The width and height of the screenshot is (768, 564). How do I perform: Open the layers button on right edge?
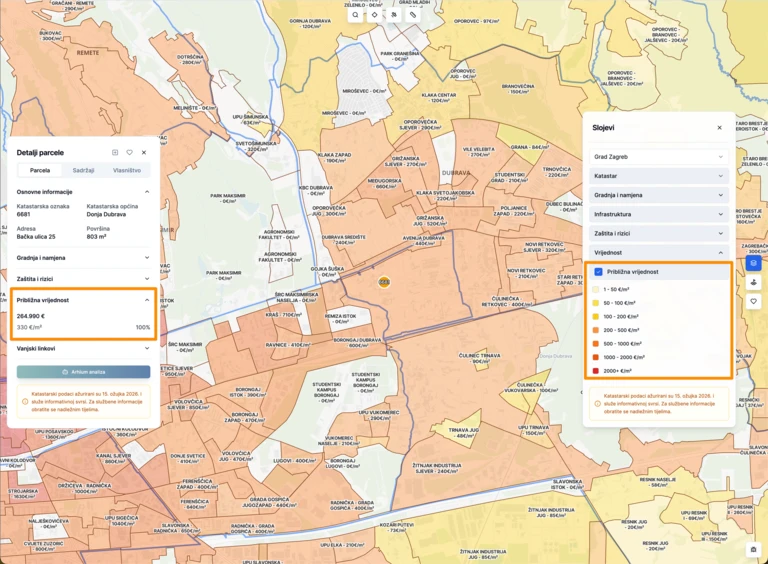[x=753, y=263]
